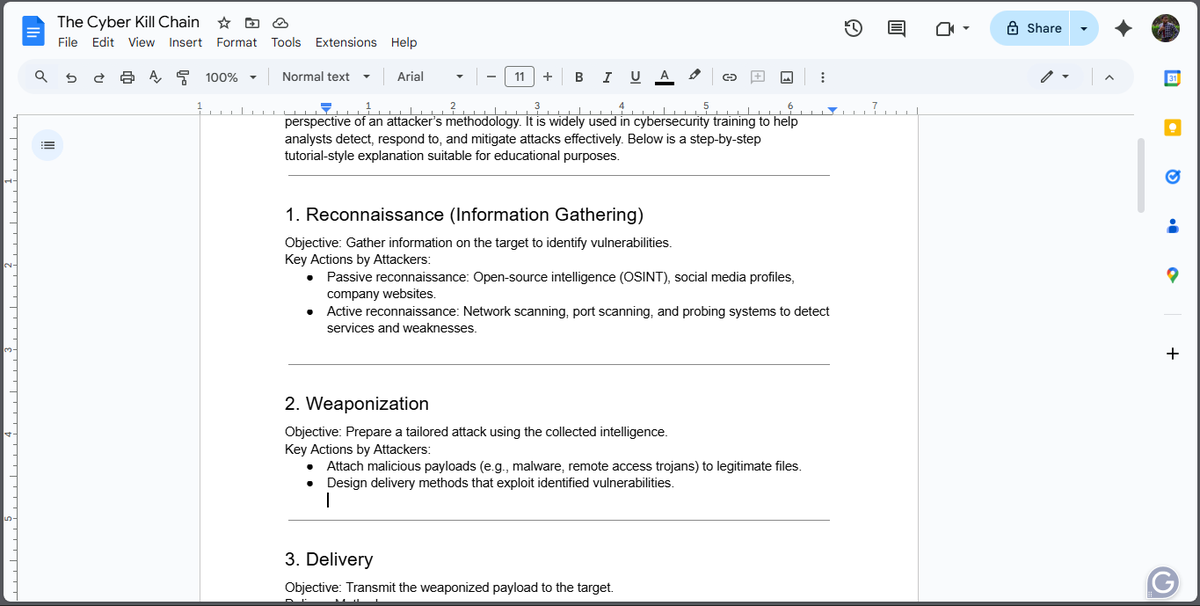This screenshot has width=1200, height=606.
Task: Open the Format menu
Action: [237, 42]
